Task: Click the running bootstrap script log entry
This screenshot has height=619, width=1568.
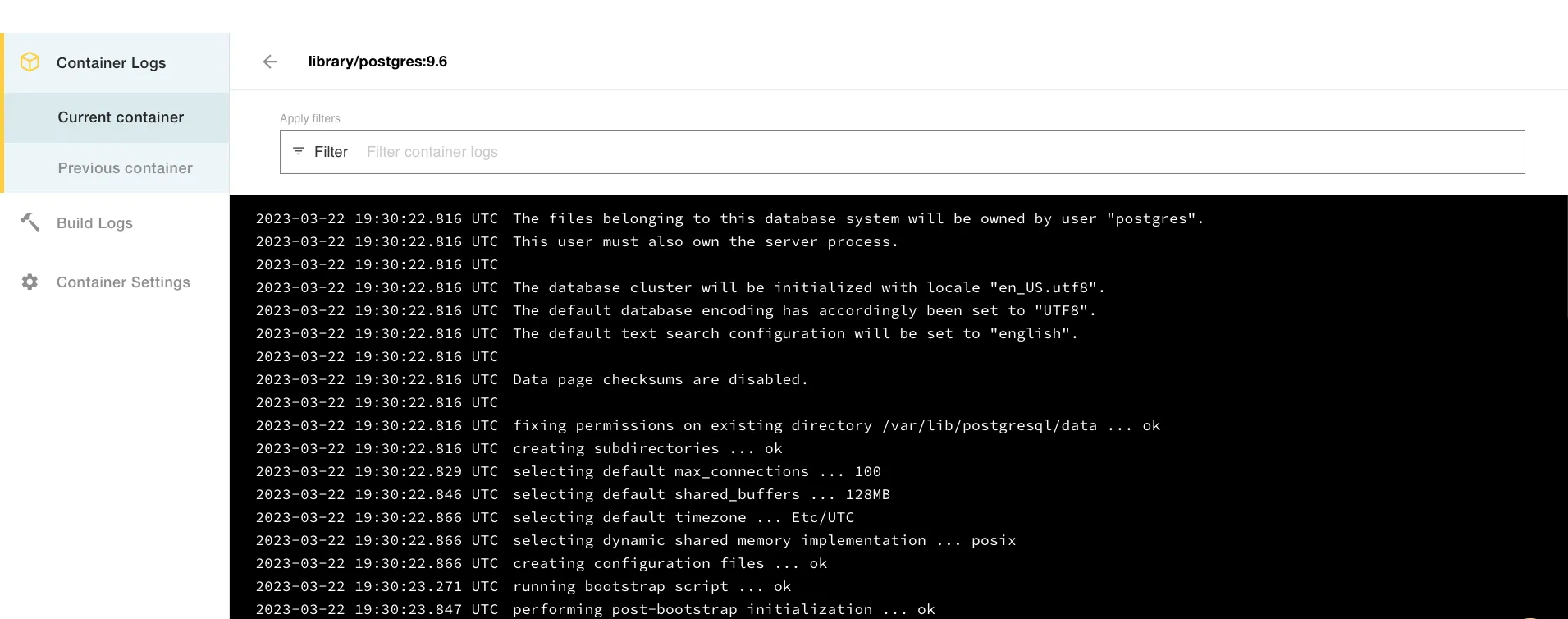Action: [651, 586]
